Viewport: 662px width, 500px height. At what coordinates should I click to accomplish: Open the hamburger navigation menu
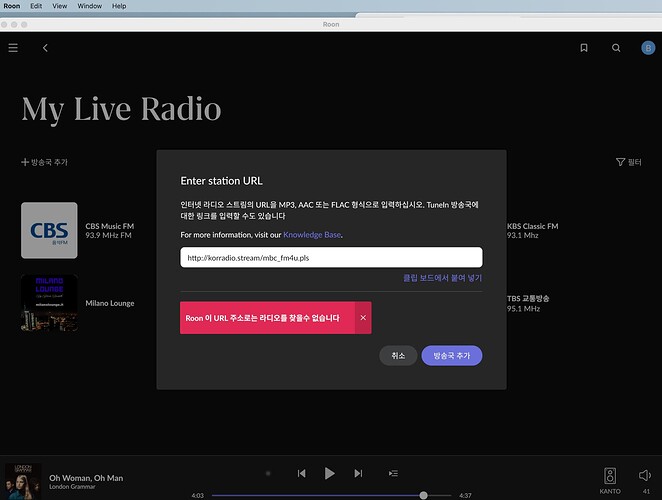[13, 48]
